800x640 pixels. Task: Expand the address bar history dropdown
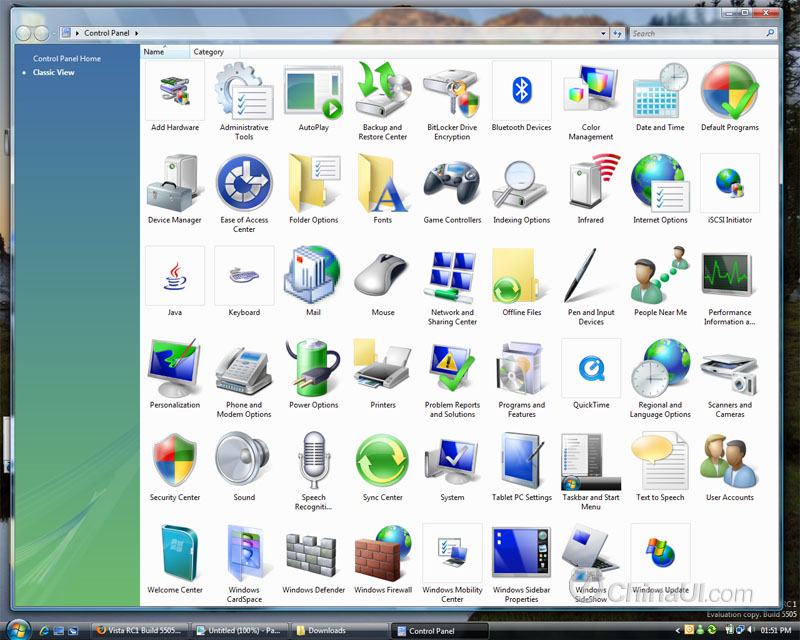(x=603, y=33)
